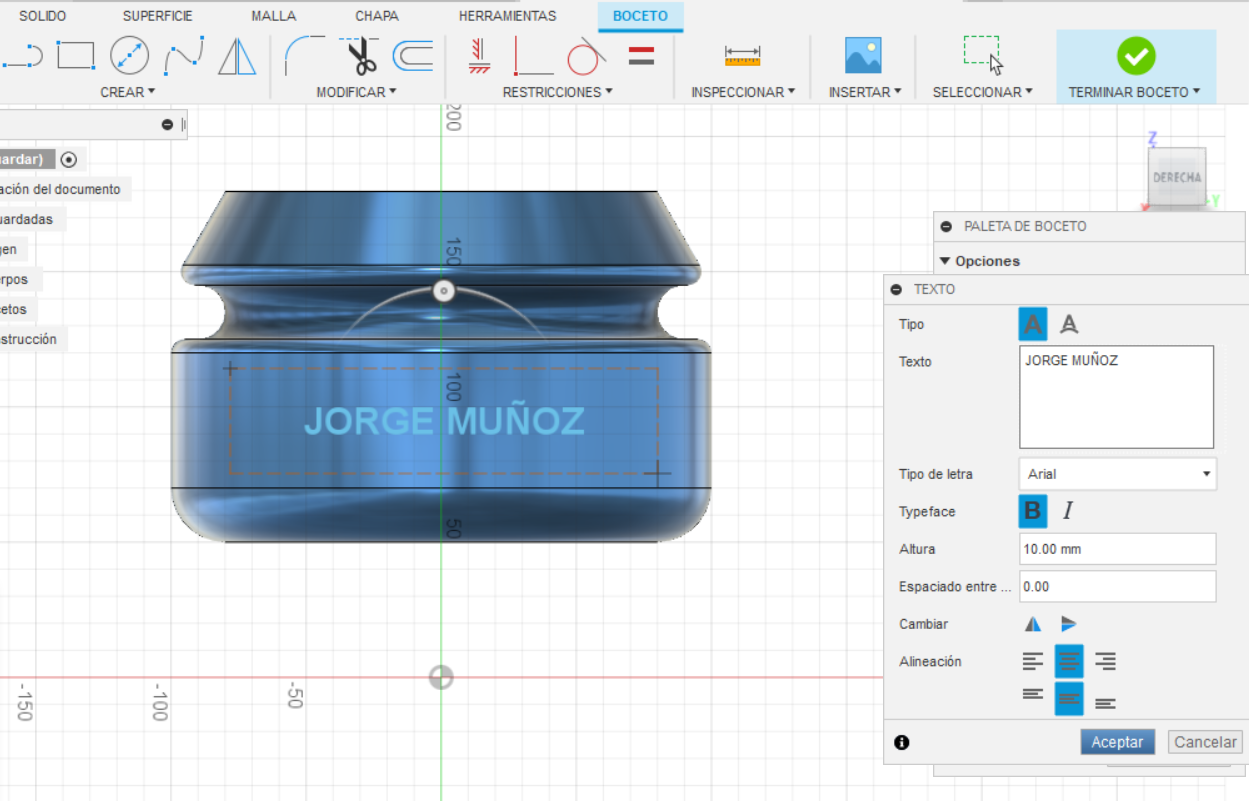Image resolution: width=1249 pixels, height=801 pixels.
Task: Select the outline text type option
Action: pyautogui.click(x=1069, y=324)
